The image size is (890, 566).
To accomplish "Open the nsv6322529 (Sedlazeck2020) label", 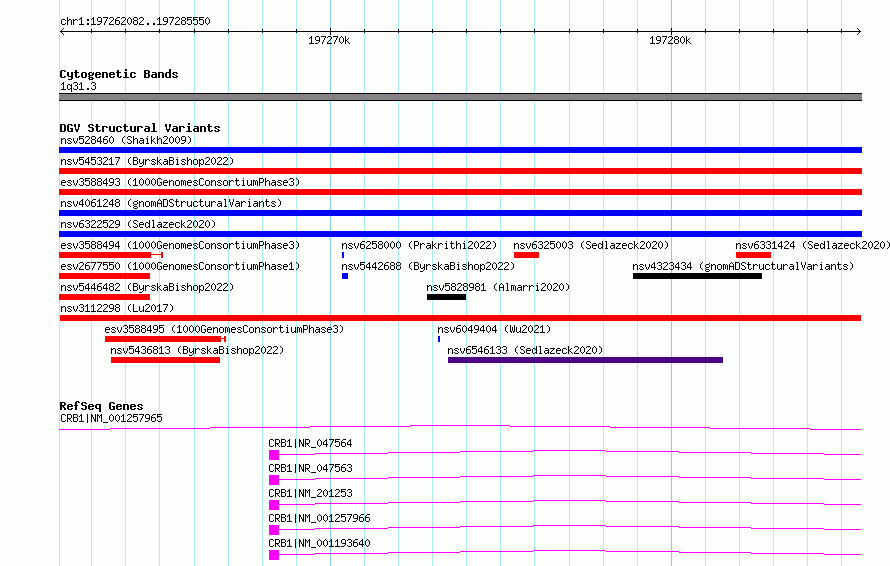I will [x=138, y=224].
